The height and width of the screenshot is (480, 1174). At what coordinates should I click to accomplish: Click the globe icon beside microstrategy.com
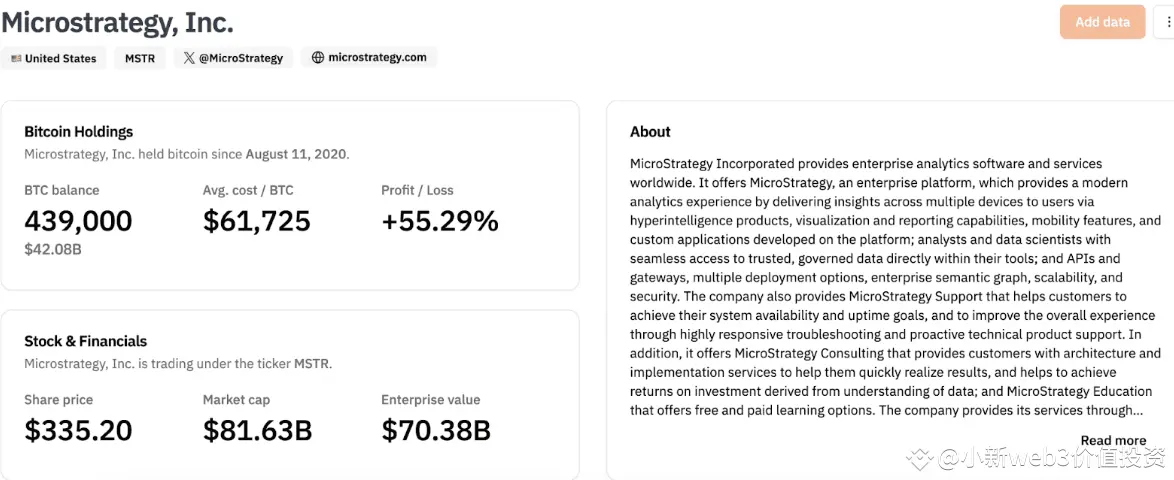click(x=318, y=58)
